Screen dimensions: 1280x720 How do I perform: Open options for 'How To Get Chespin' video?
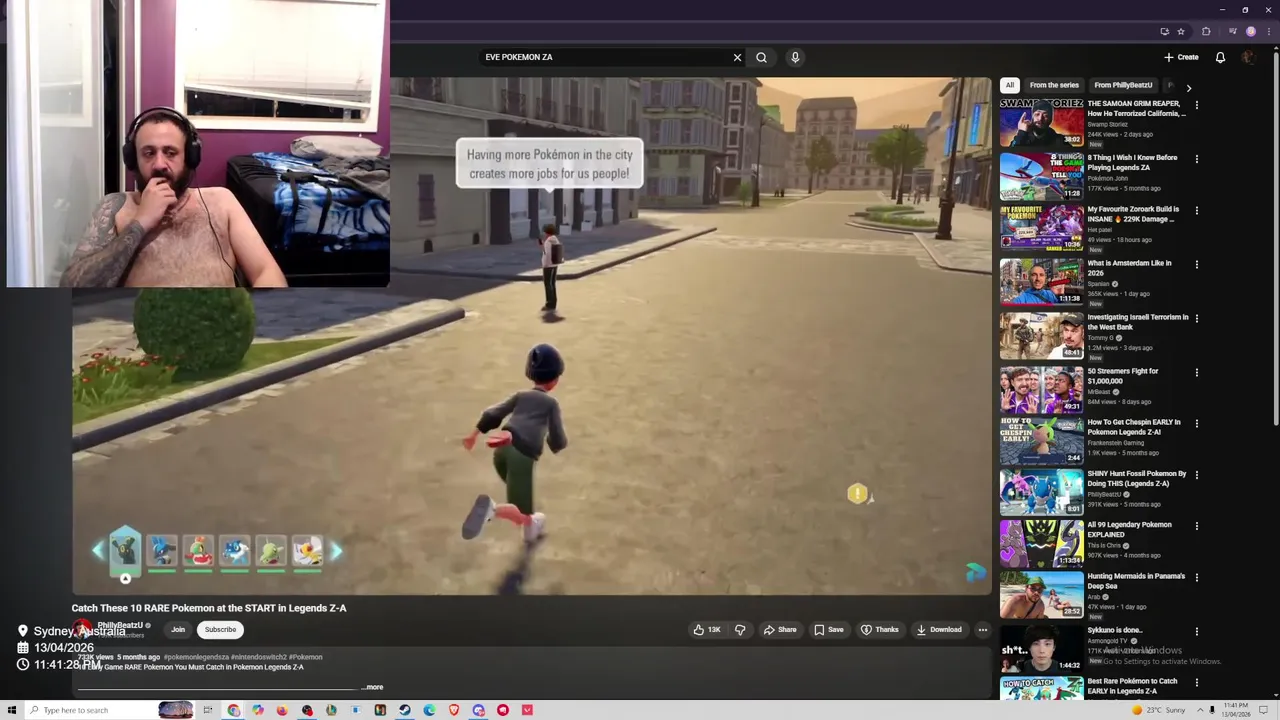[x=1196, y=424]
